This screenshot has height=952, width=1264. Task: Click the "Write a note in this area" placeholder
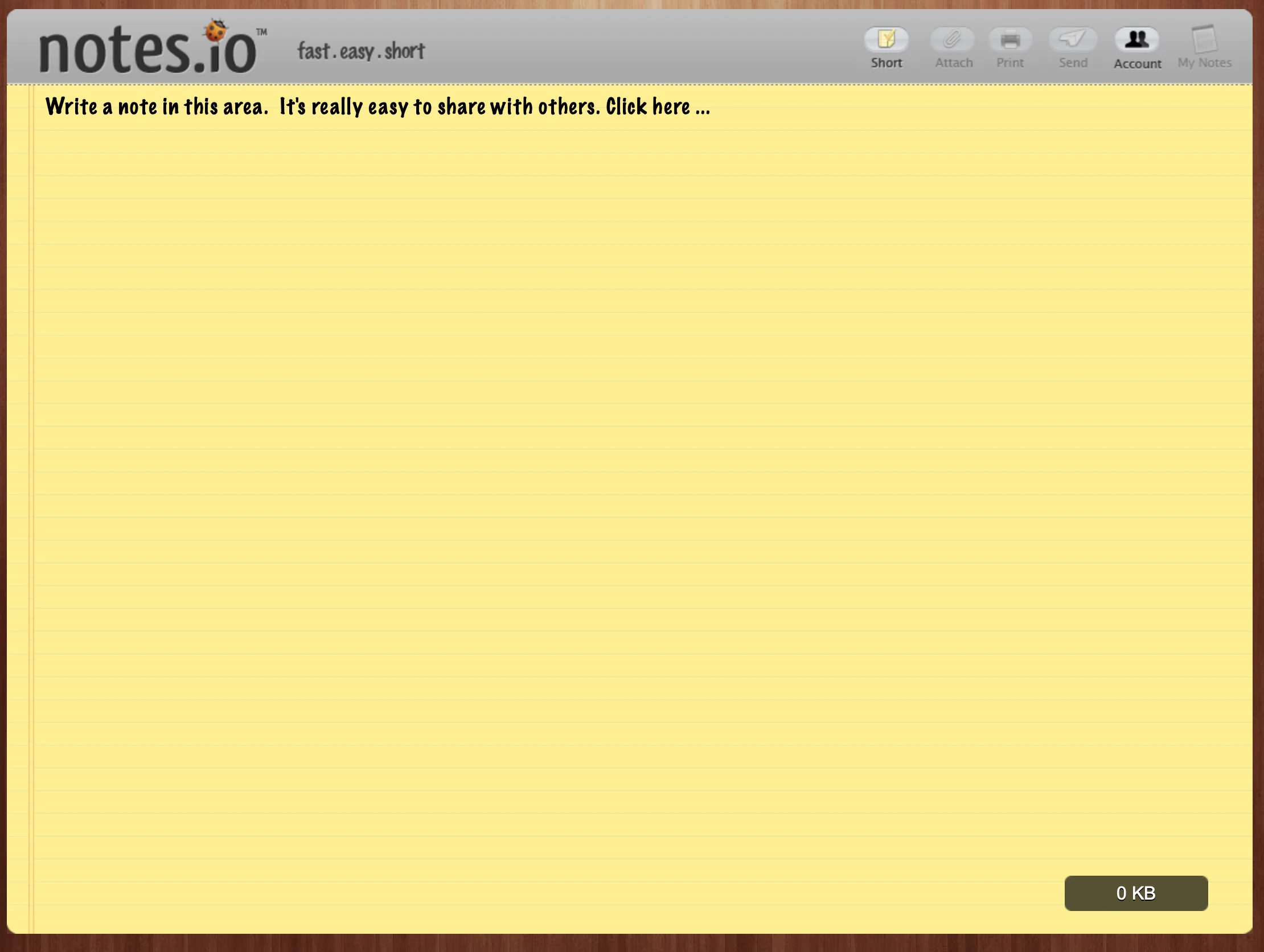click(157, 107)
